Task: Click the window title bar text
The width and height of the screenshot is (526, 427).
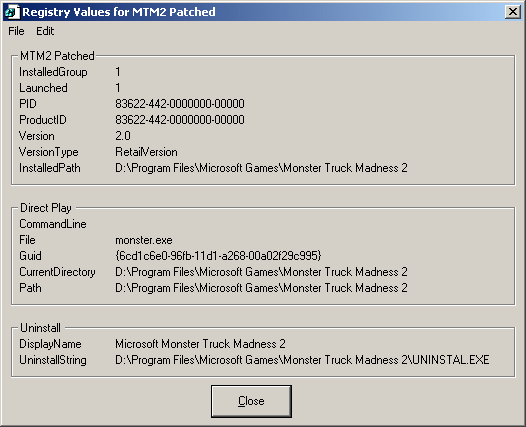Action: pos(119,12)
